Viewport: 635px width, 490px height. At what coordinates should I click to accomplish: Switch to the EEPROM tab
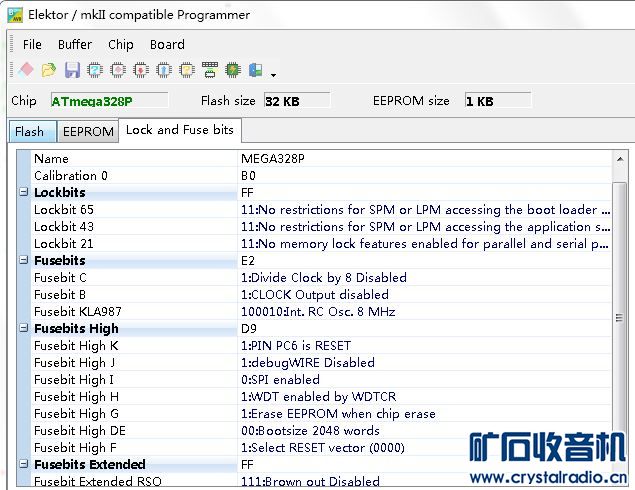click(x=88, y=131)
